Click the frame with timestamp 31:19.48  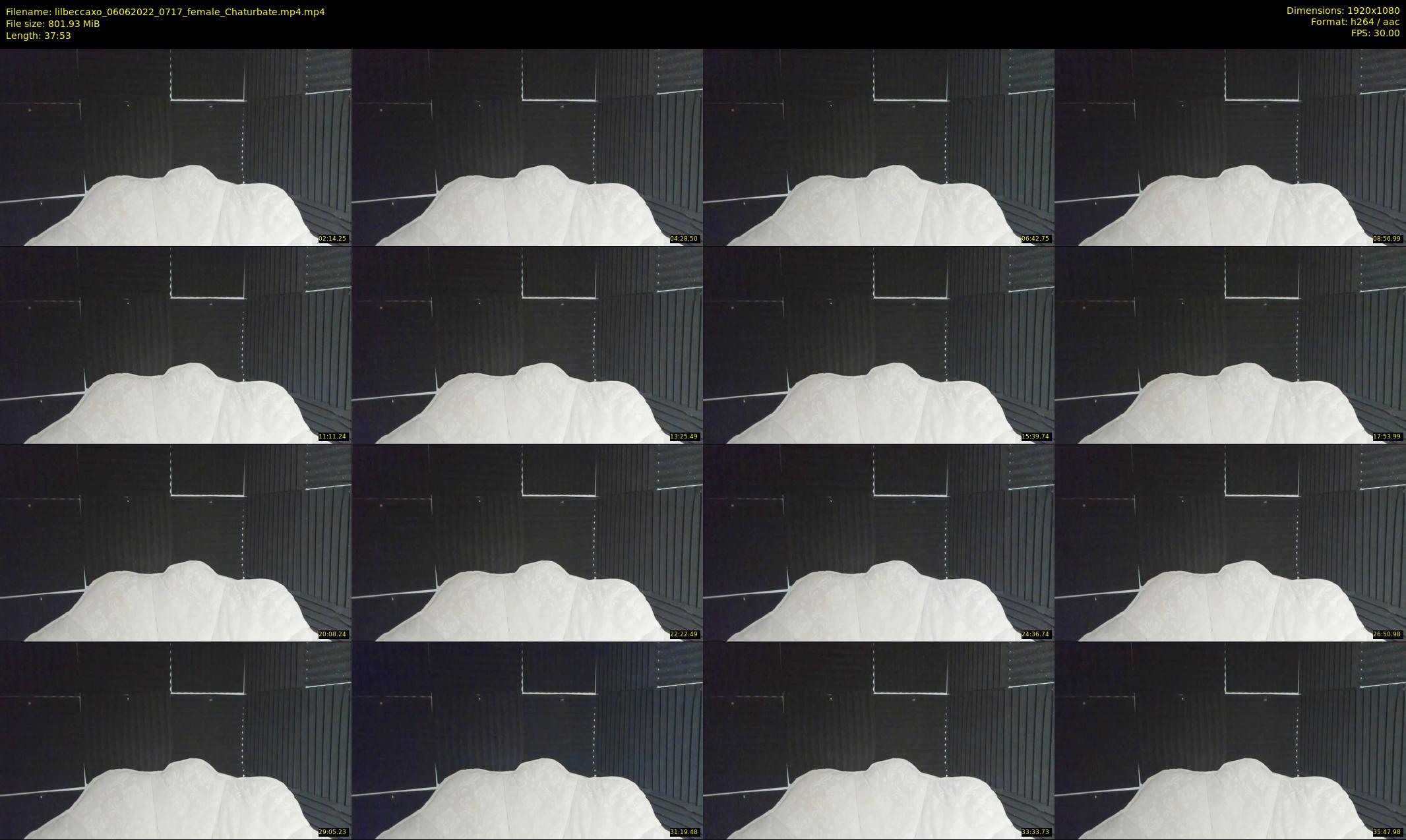[527, 740]
